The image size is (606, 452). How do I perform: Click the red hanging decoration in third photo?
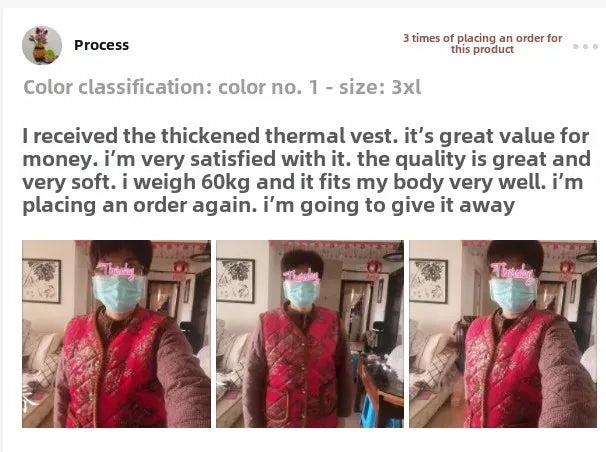567,268
